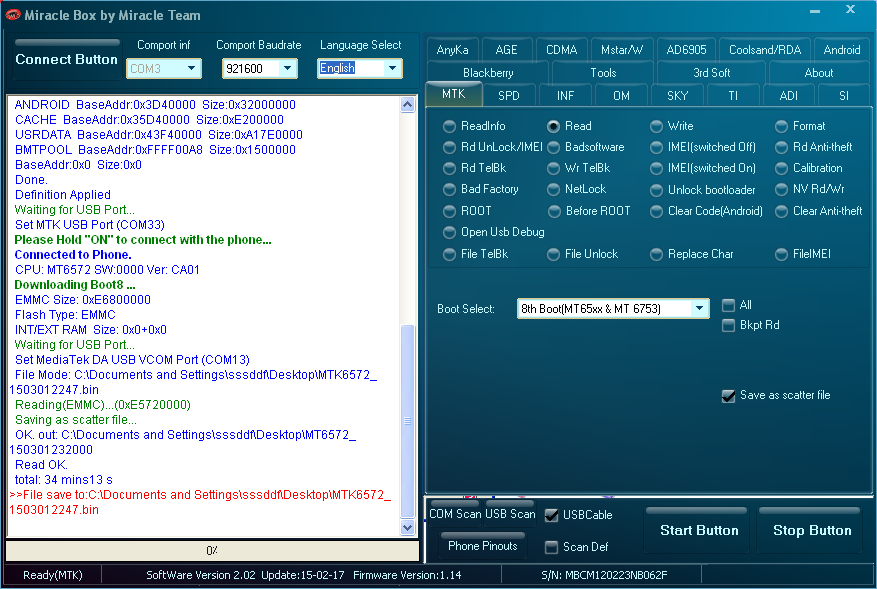
Task: Switch to the AnyKa tab
Action: pyautogui.click(x=452, y=50)
